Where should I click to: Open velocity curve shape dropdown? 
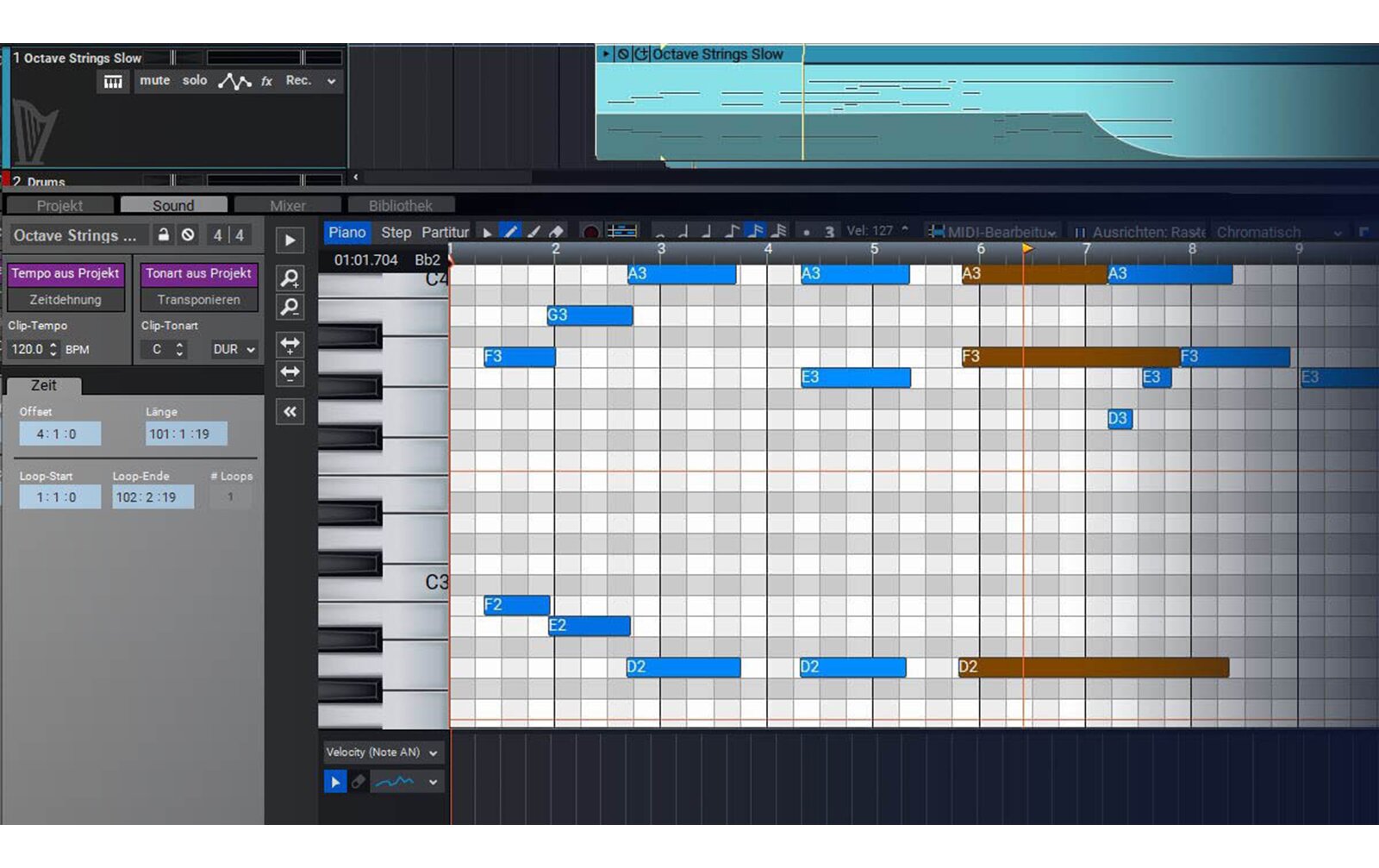pos(408,782)
